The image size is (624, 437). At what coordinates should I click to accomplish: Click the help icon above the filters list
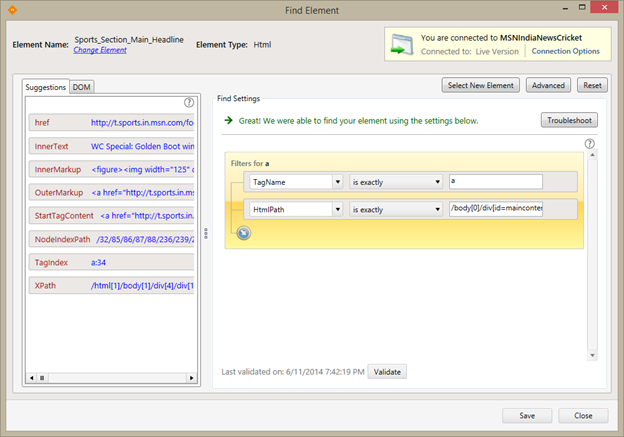[x=589, y=144]
